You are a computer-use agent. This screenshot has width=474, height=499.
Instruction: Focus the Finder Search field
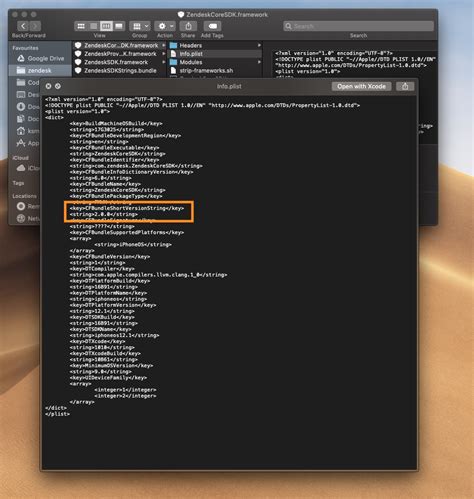(359, 26)
